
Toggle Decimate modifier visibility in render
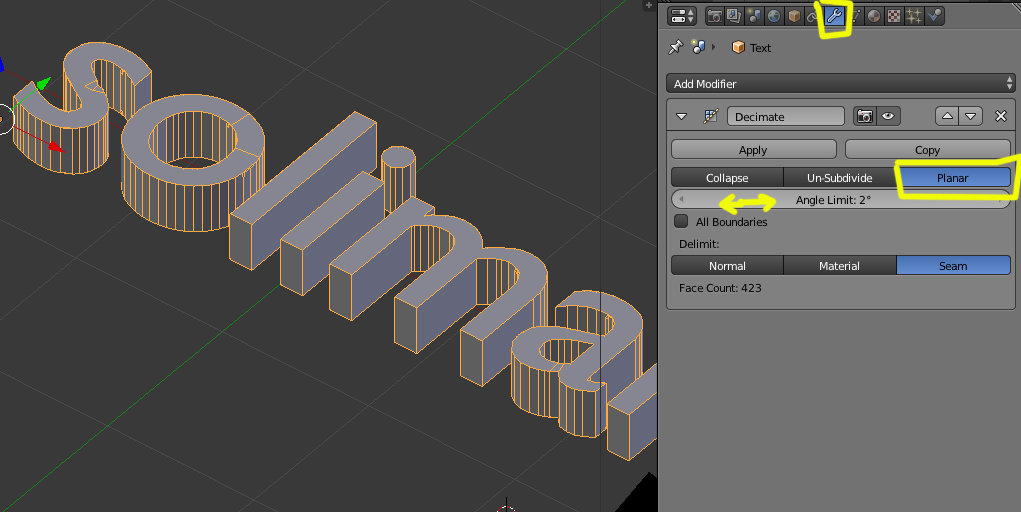pos(865,117)
